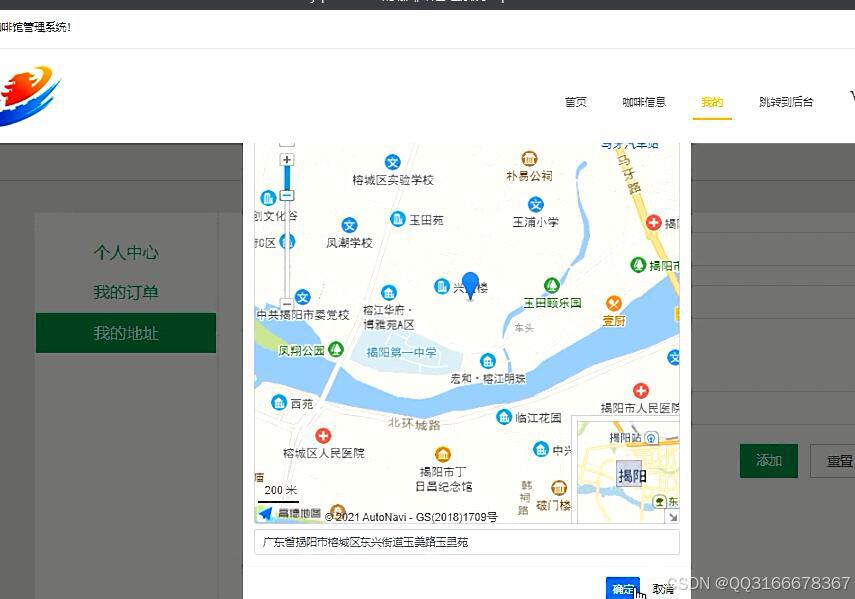This screenshot has height=599, width=855.
Task: Click the green 添加 button
Action: 769,461
